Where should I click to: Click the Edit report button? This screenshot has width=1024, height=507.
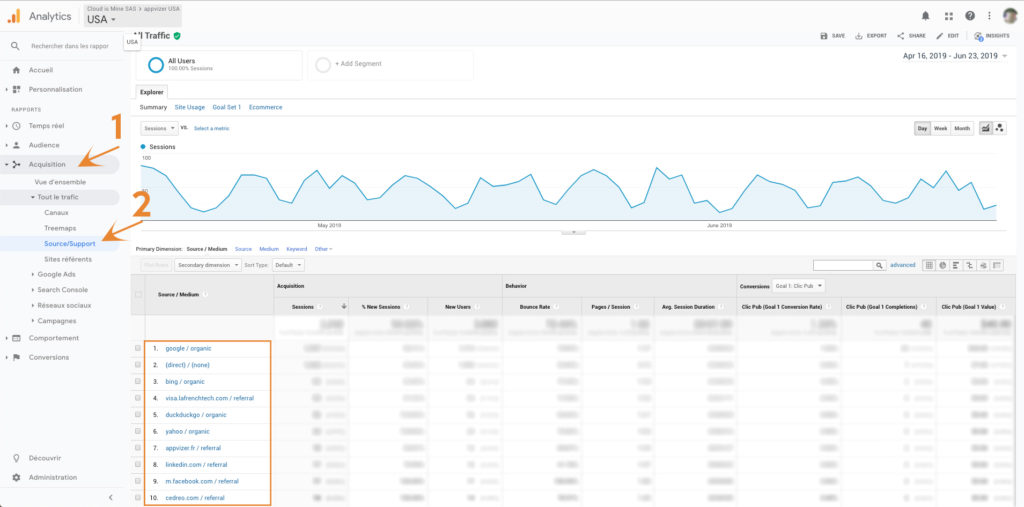(x=948, y=36)
